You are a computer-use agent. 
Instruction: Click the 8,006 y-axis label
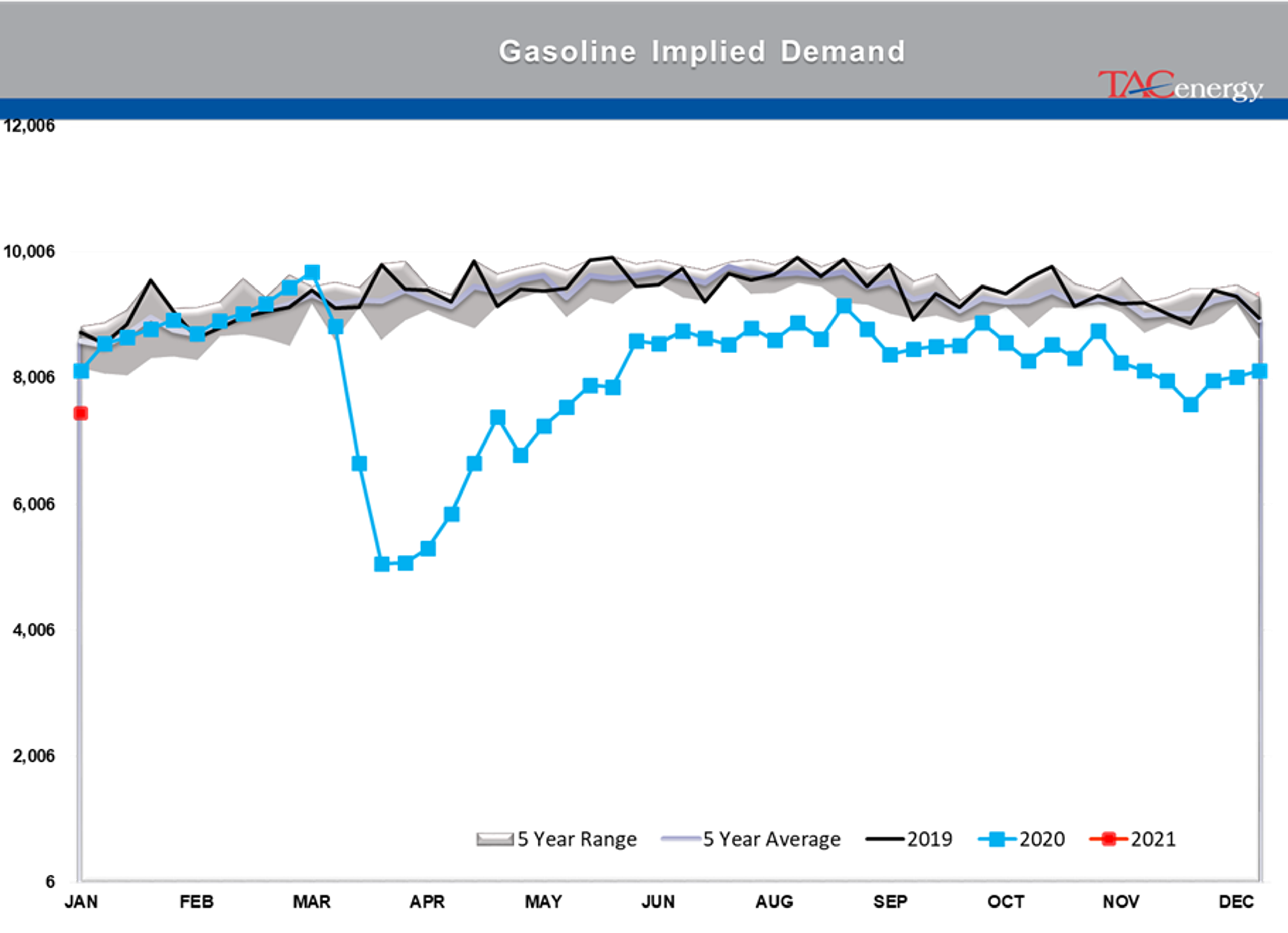click(x=34, y=377)
